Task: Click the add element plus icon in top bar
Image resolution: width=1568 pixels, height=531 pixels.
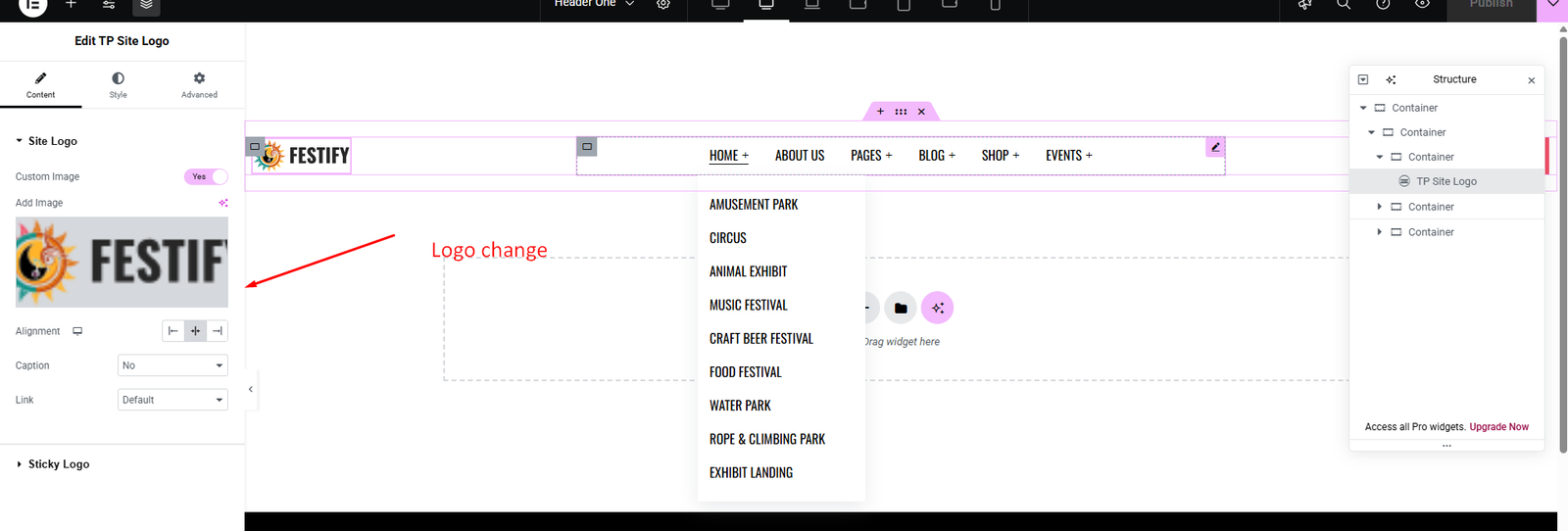Action: pyautogui.click(x=71, y=5)
